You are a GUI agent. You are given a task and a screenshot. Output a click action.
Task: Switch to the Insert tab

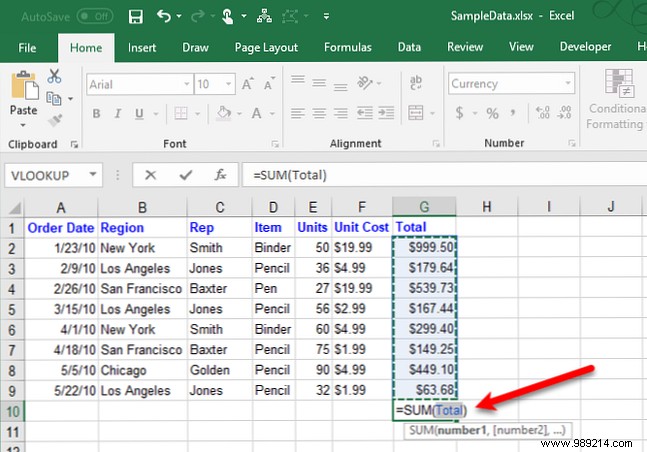[142, 48]
